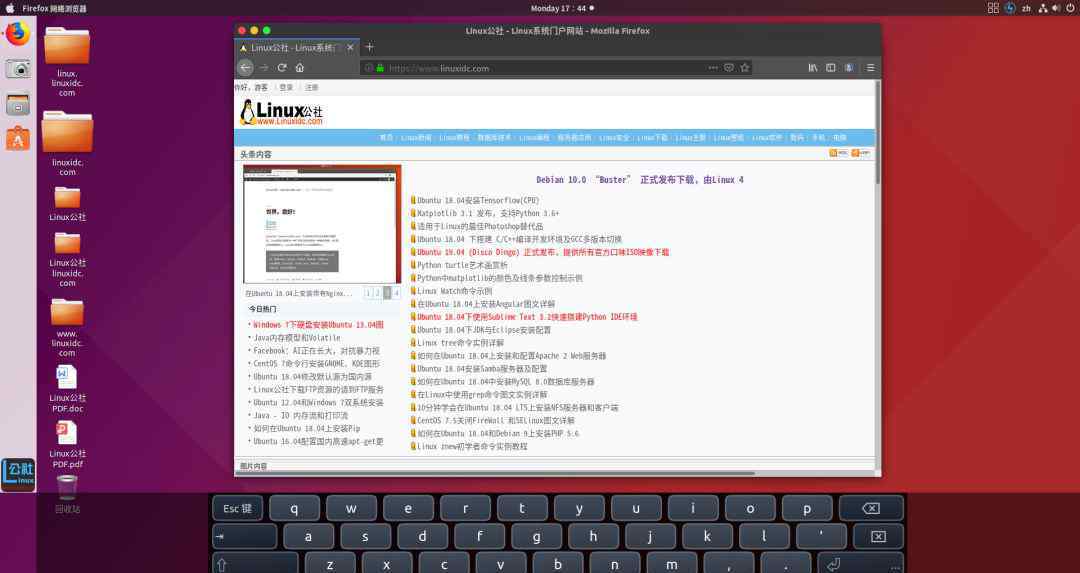Close the Linux公社 tab
Screen dimensions: 1080x573
tap(350, 48)
